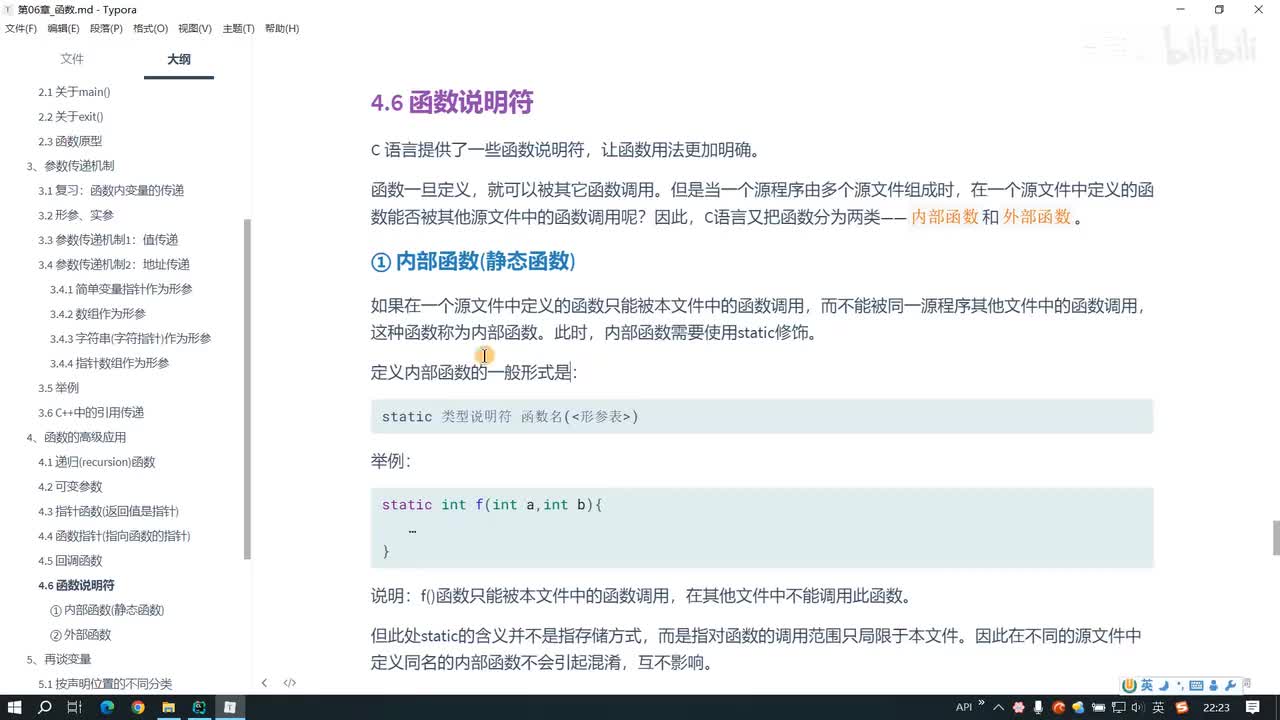Screen dimensions: 1280x720
Task: Open the 帮助(H) menu
Action: pyautogui.click(x=282, y=28)
